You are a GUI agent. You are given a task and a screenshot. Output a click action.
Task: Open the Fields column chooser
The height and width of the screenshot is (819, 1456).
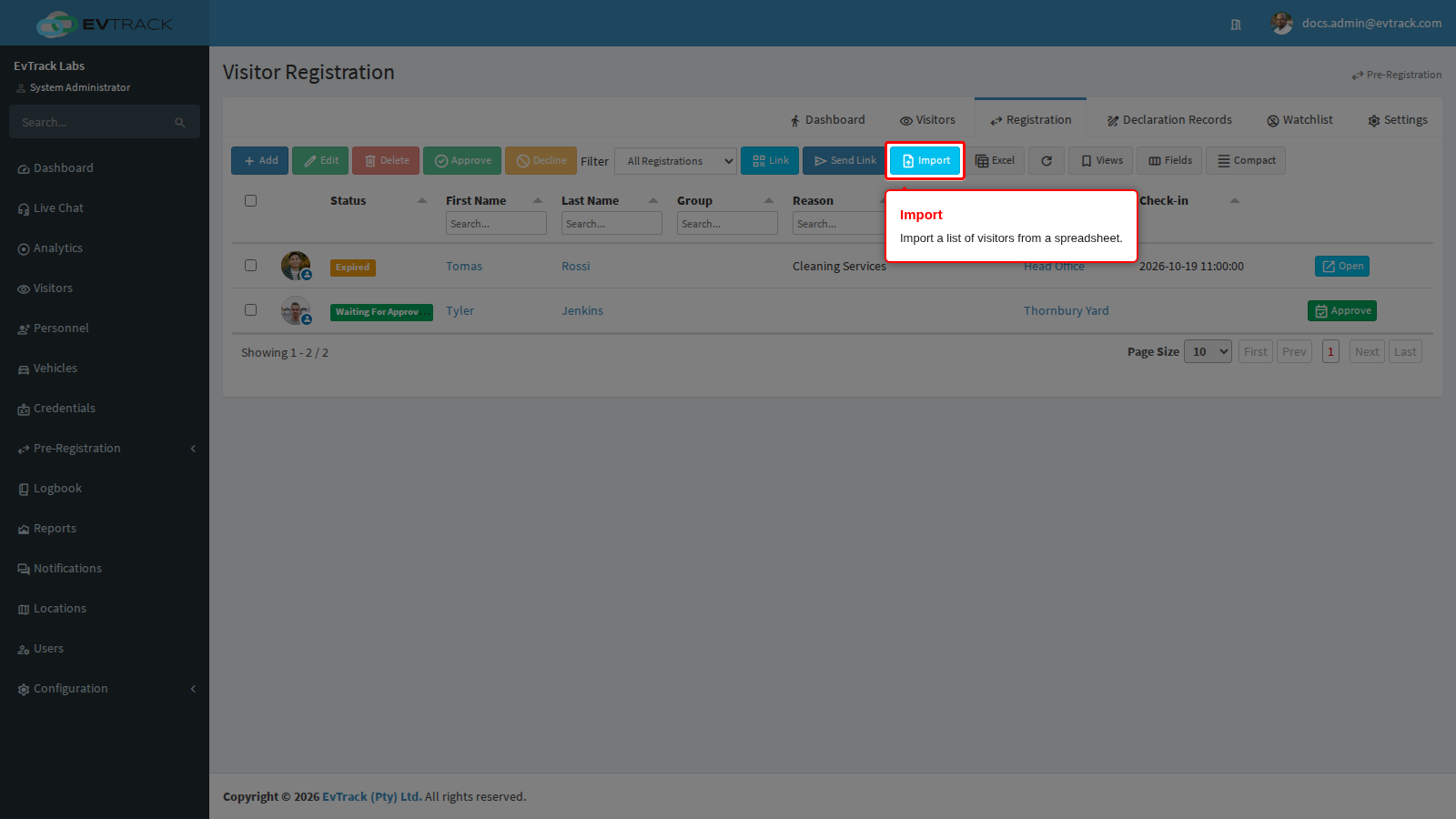pyautogui.click(x=1169, y=161)
